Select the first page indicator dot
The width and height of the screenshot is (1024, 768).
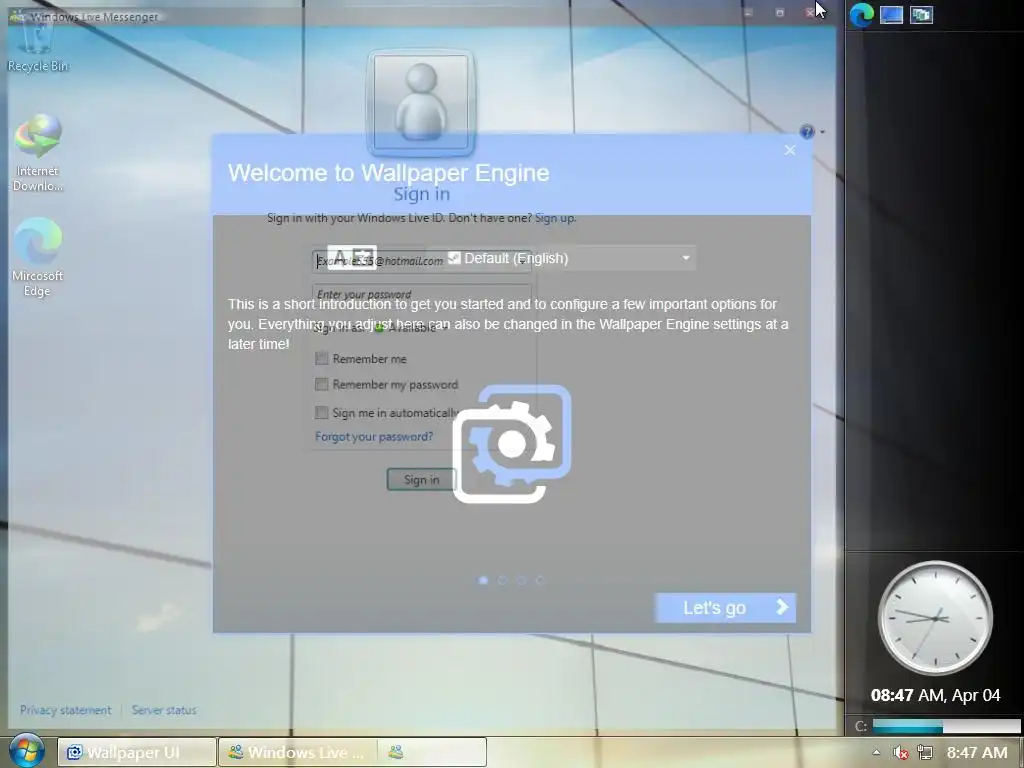point(483,580)
